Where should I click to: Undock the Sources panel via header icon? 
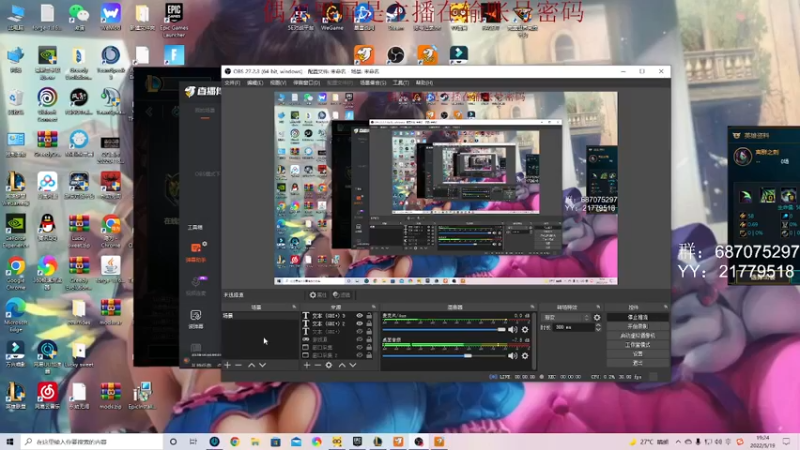pyautogui.click(x=373, y=307)
